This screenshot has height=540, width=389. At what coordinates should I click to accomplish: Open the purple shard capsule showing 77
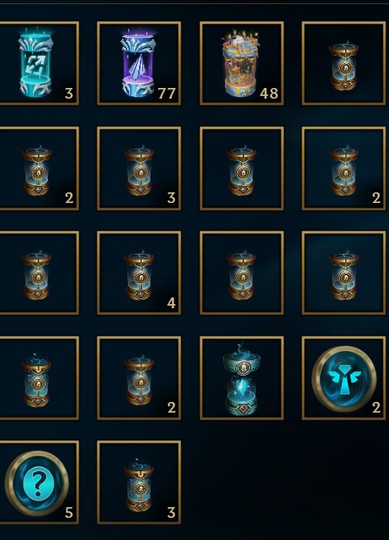click(139, 63)
